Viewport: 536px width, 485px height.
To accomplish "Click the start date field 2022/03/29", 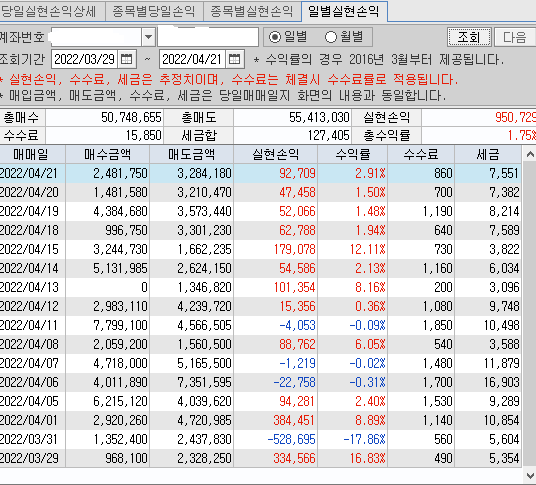I will pyautogui.click(x=84, y=59).
